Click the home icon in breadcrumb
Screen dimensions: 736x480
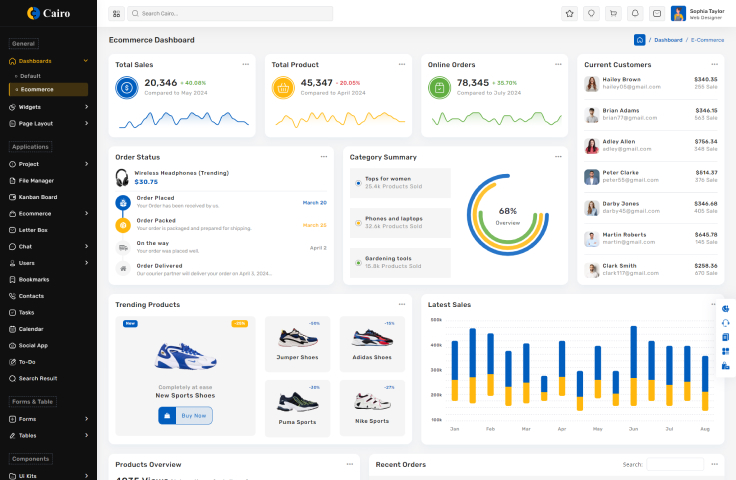click(x=639, y=40)
